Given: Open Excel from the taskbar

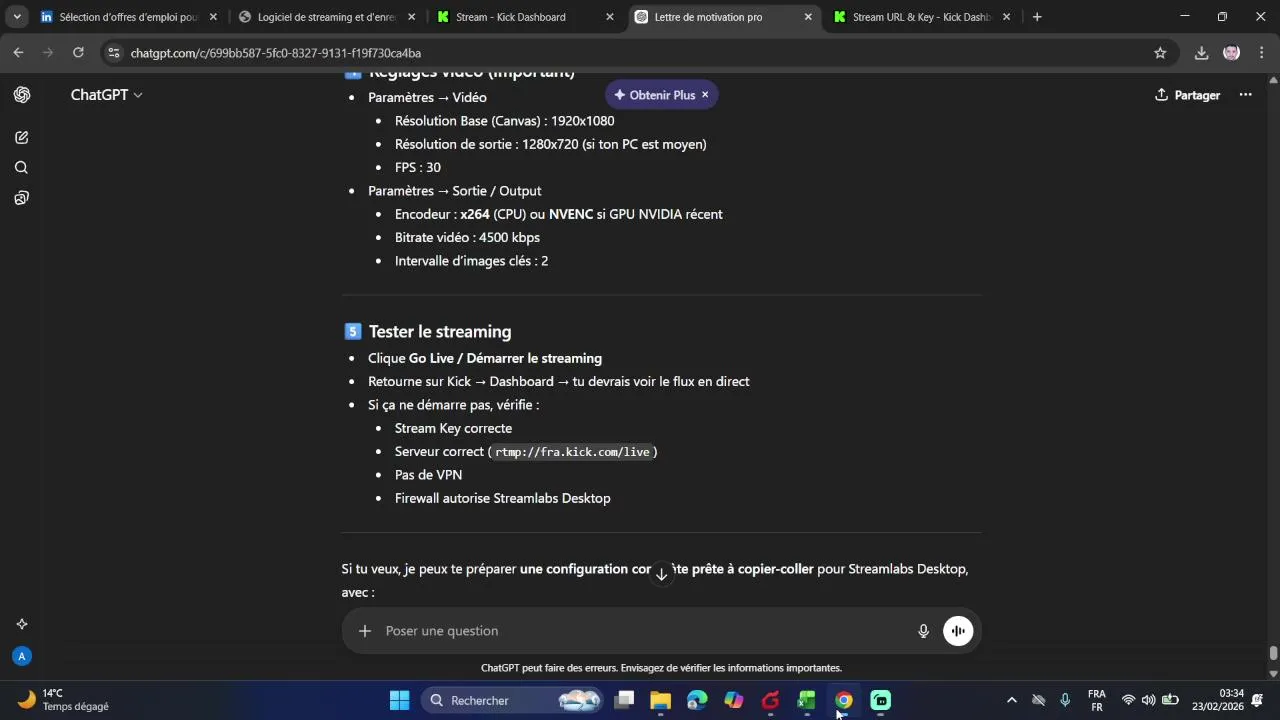Looking at the screenshot, I should (x=807, y=701).
